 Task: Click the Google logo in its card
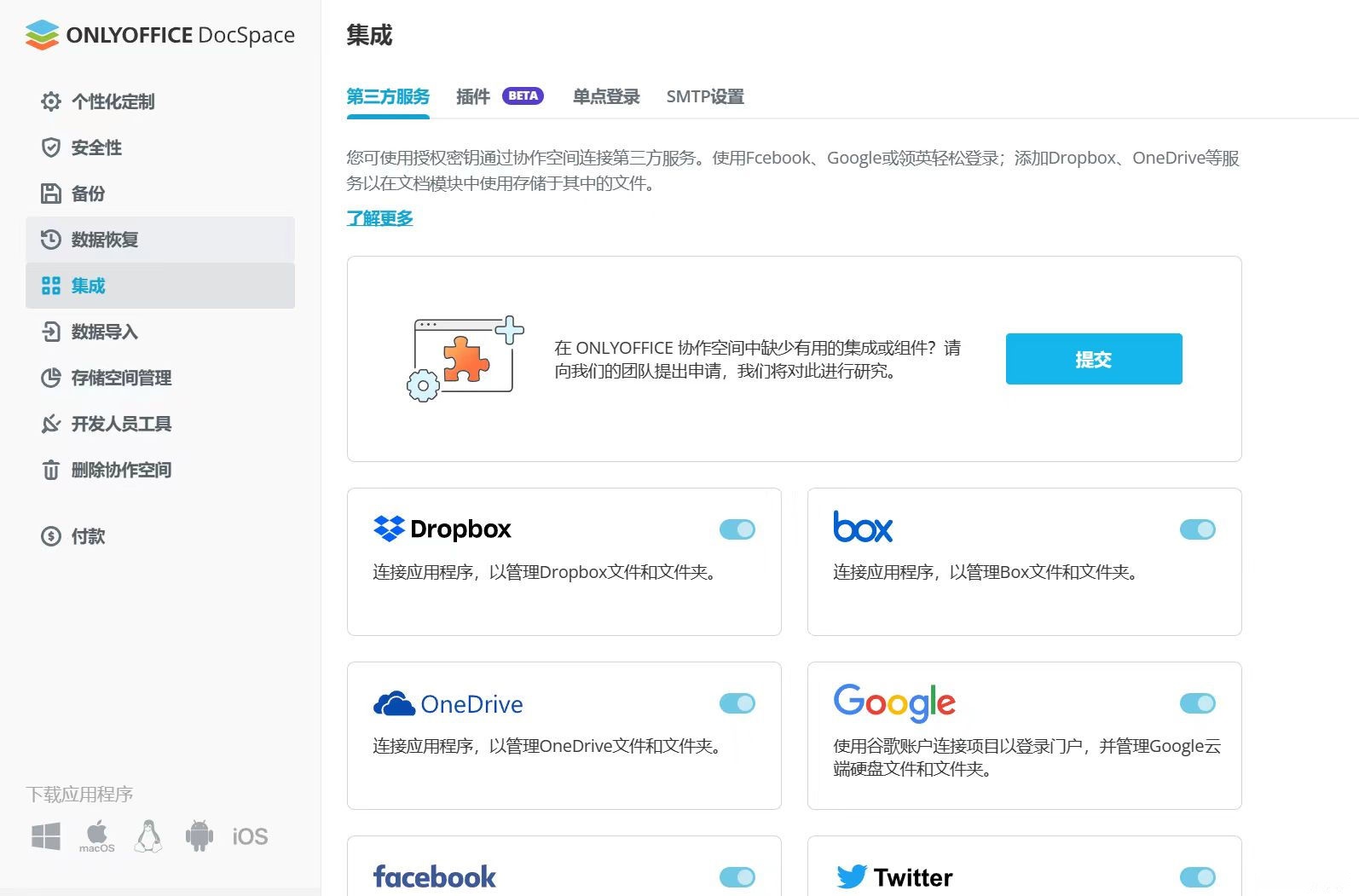click(894, 702)
